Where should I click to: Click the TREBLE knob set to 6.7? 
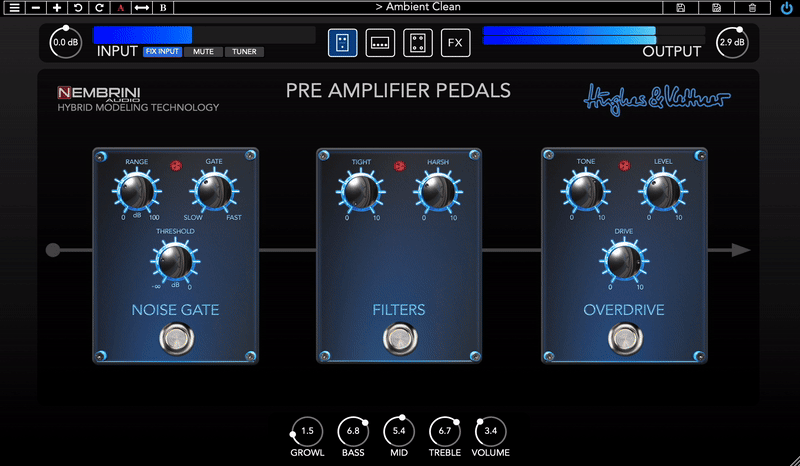(x=445, y=431)
